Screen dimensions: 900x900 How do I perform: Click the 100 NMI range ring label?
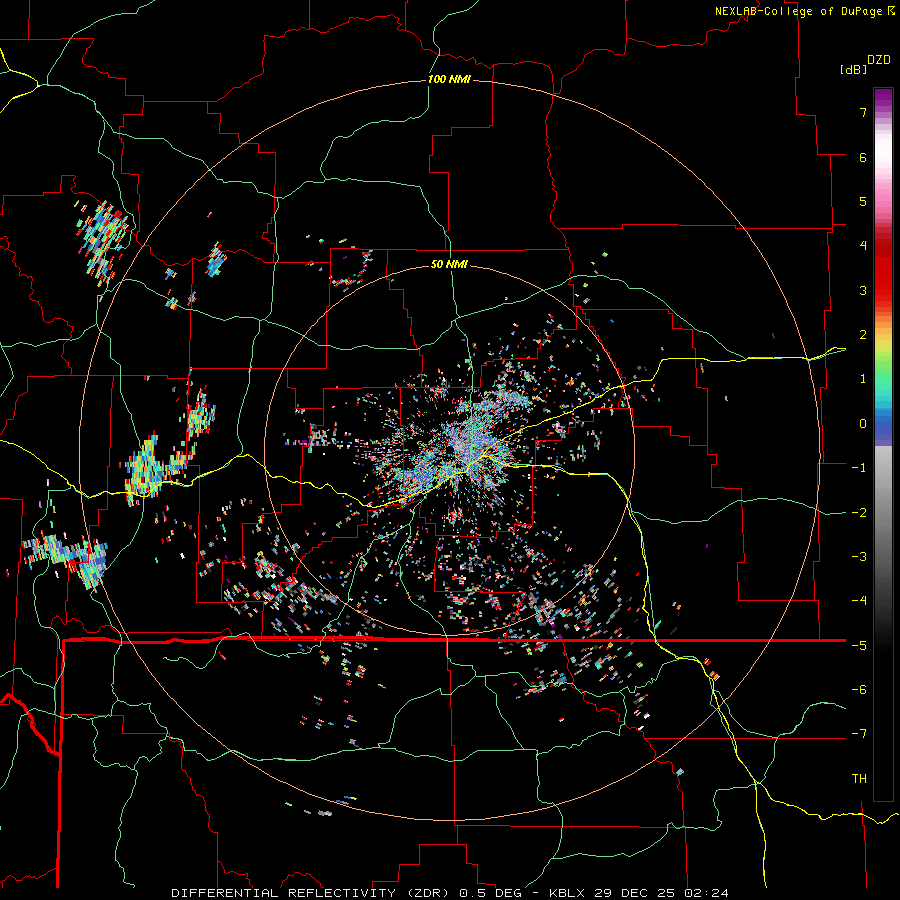click(449, 79)
